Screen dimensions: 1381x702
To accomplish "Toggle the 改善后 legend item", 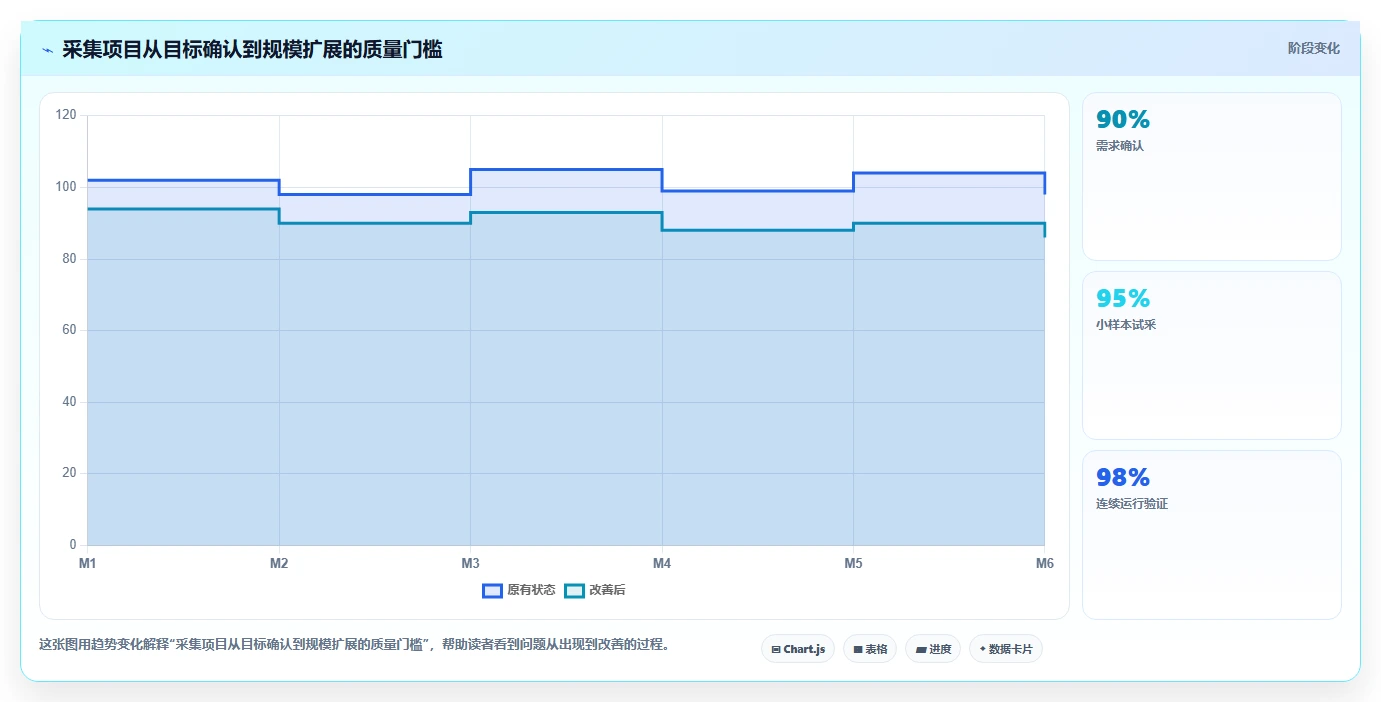I will coord(595,590).
